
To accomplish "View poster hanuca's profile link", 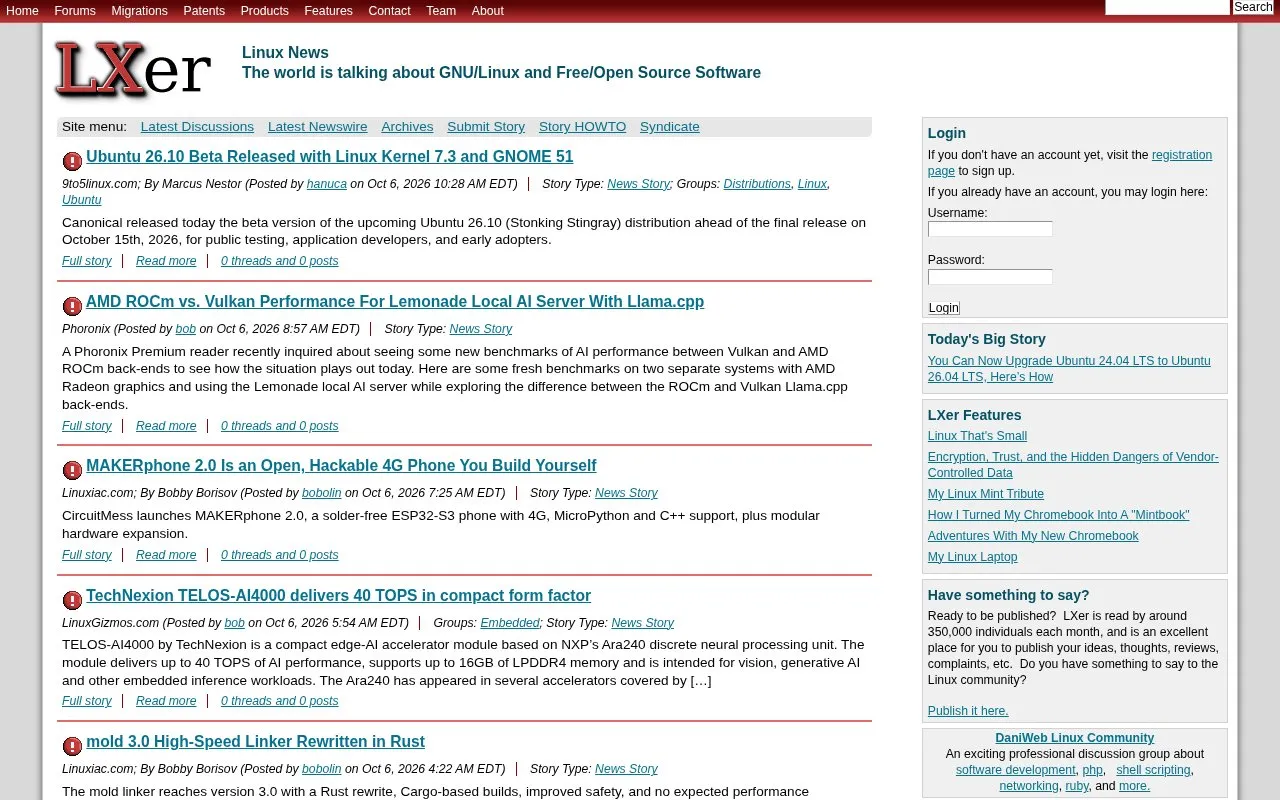I will [x=327, y=184].
